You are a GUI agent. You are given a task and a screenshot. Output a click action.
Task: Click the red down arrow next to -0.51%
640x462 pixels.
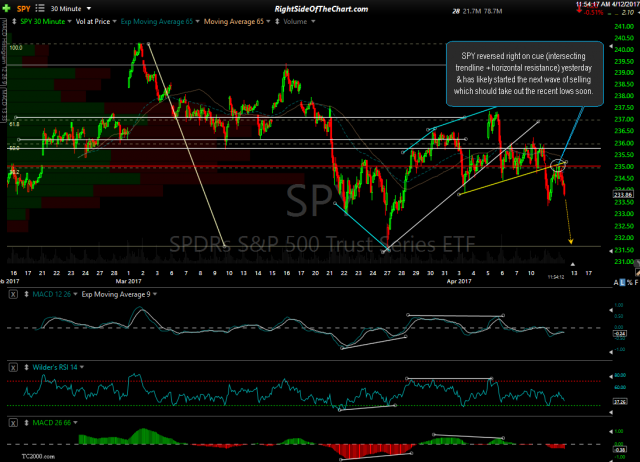coord(580,10)
